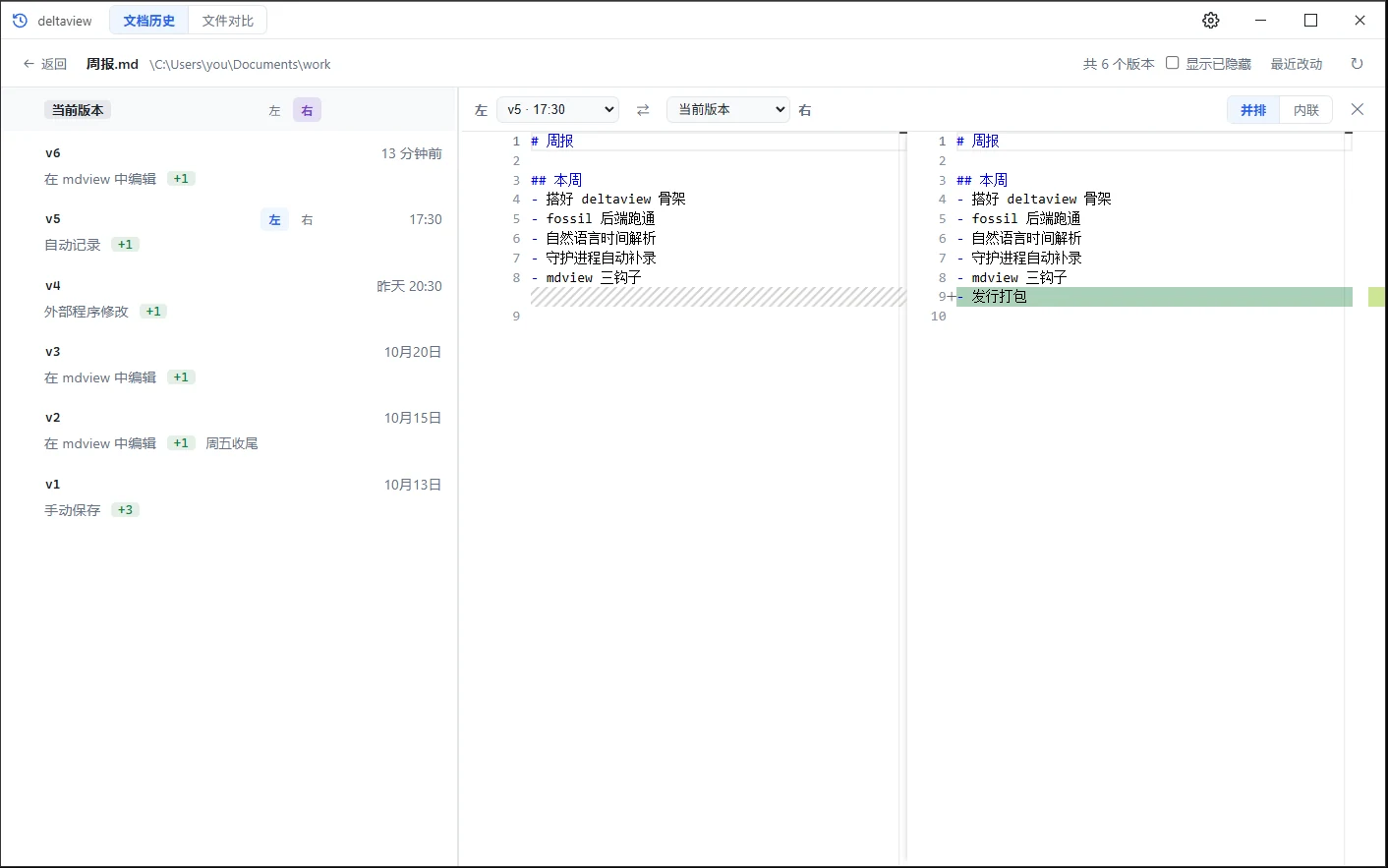Open the left version dropdown v5 · 17:30
This screenshot has height=868, width=1388.
558,110
